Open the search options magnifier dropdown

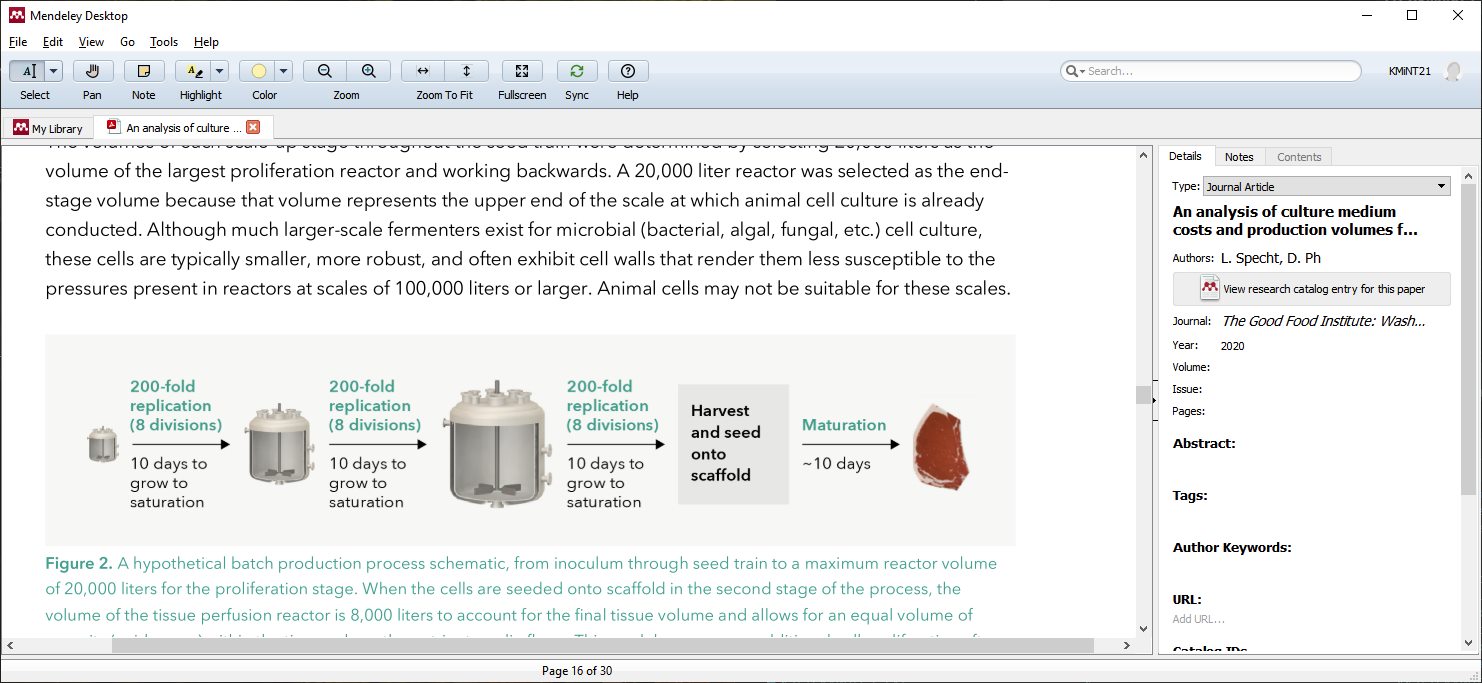click(x=1075, y=71)
